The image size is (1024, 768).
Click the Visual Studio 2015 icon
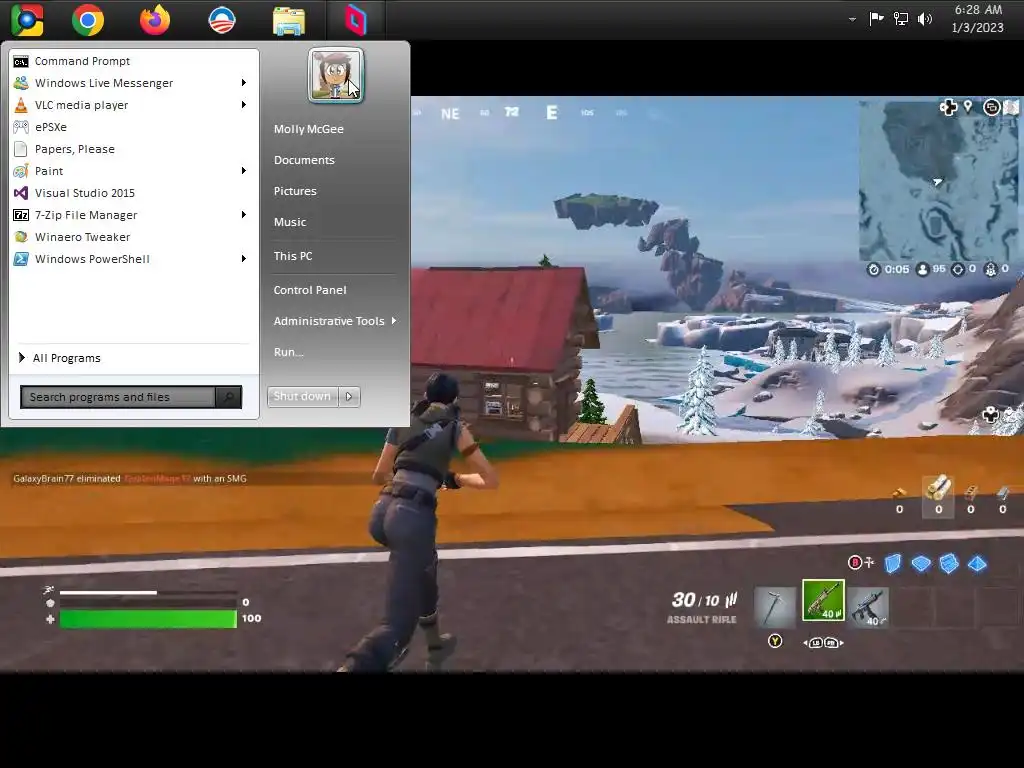[x=21, y=193]
